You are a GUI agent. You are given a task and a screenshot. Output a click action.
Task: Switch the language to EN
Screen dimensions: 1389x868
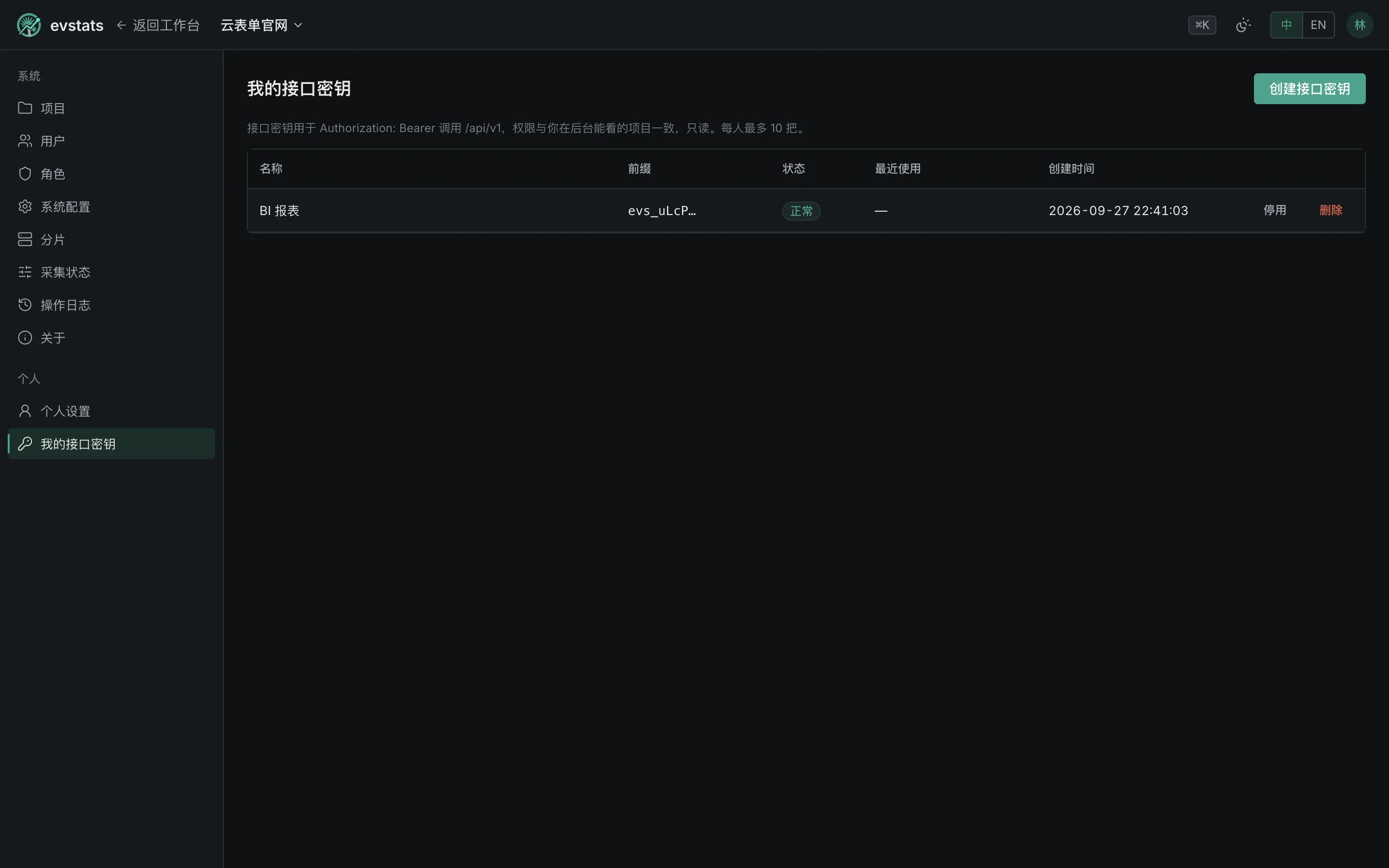tap(1319, 25)
